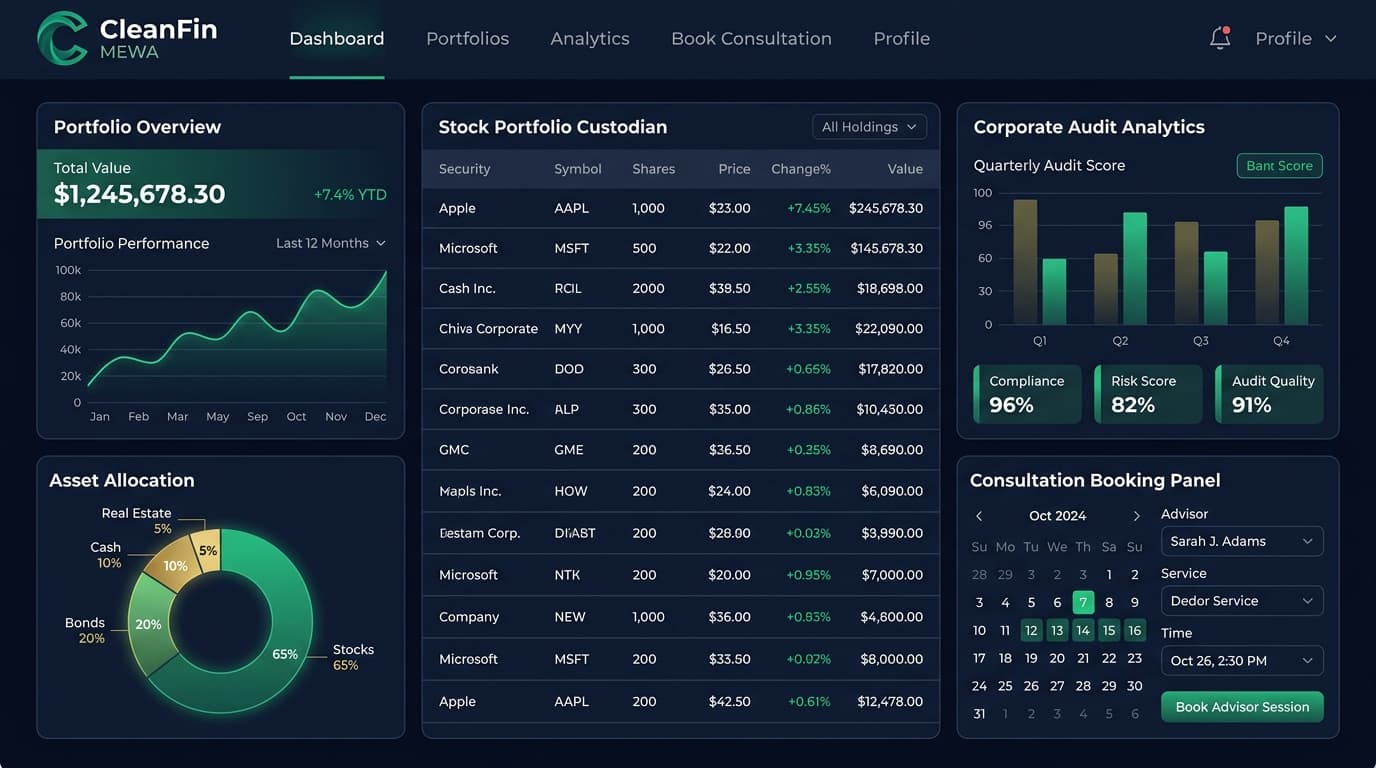
Task: Click the Book Advisor Session button
Action: [1242, 707]
